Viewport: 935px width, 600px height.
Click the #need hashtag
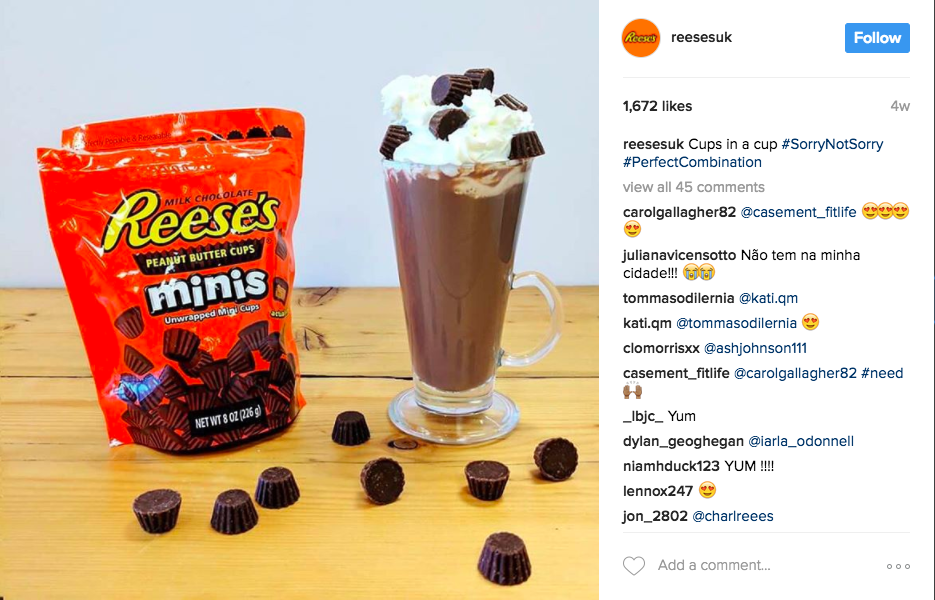coord(882,373)
